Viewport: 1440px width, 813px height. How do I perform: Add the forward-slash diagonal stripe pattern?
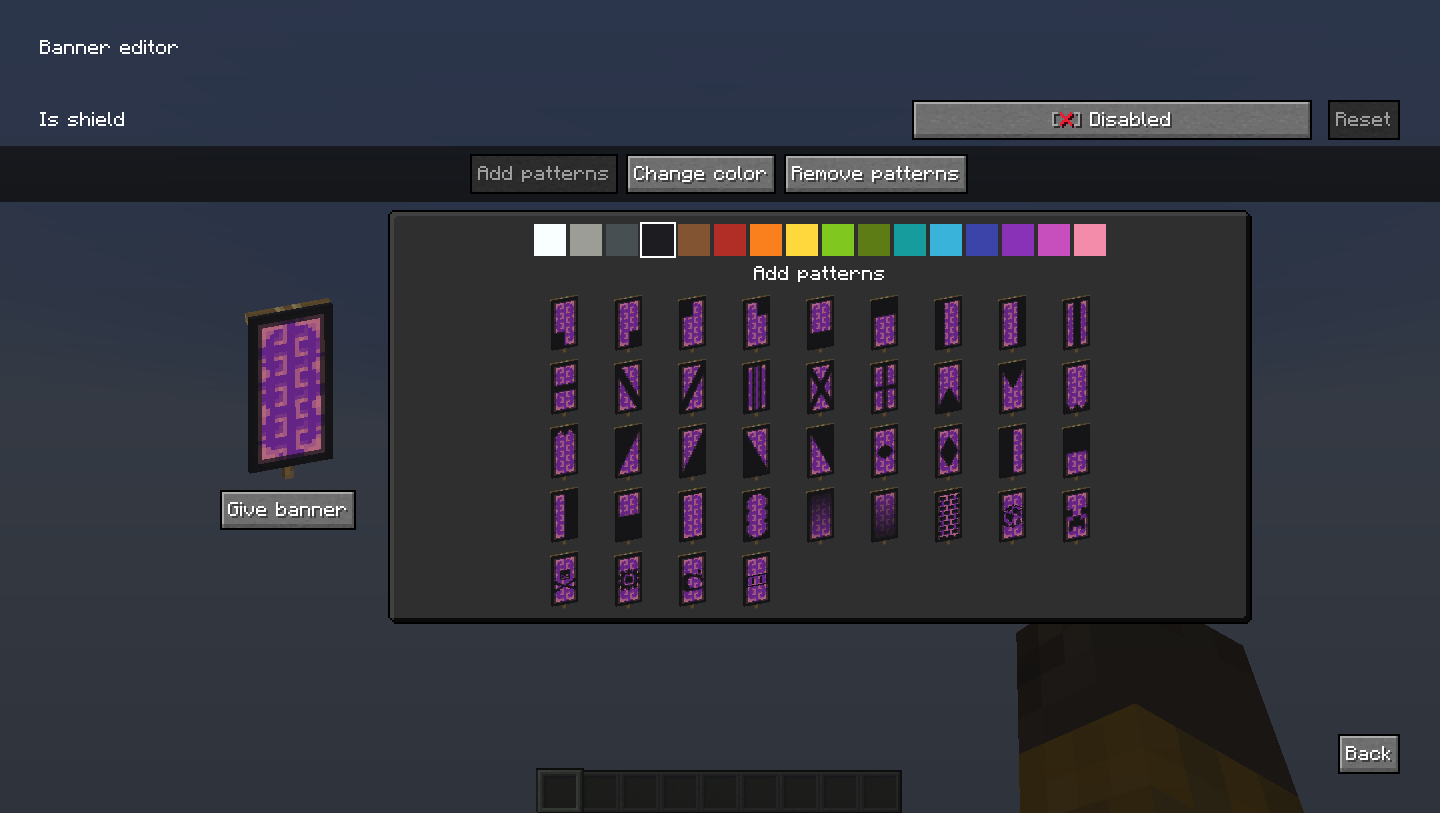692,387
